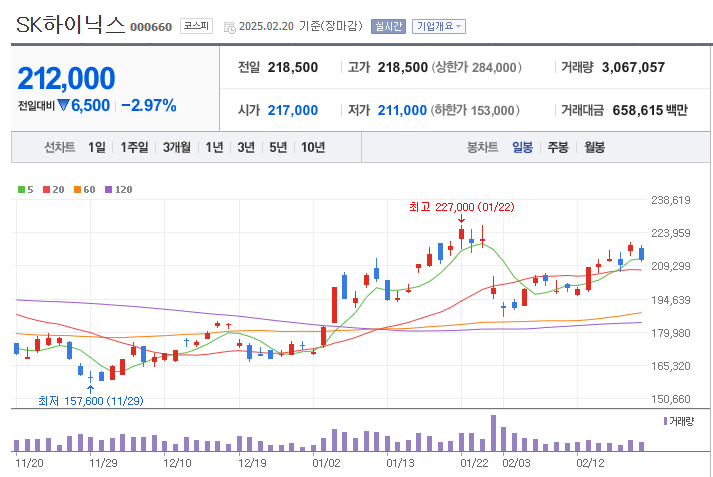This screenshot has width=713, height=477.
Task: Select the 3개월 line chart tab
Action: click(x=177, y=147)
